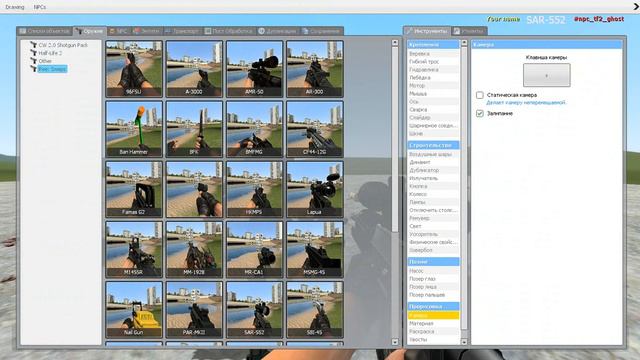Open the Энтити tab
The width and height of the screenshot is (640, 360).
(146, 31)
